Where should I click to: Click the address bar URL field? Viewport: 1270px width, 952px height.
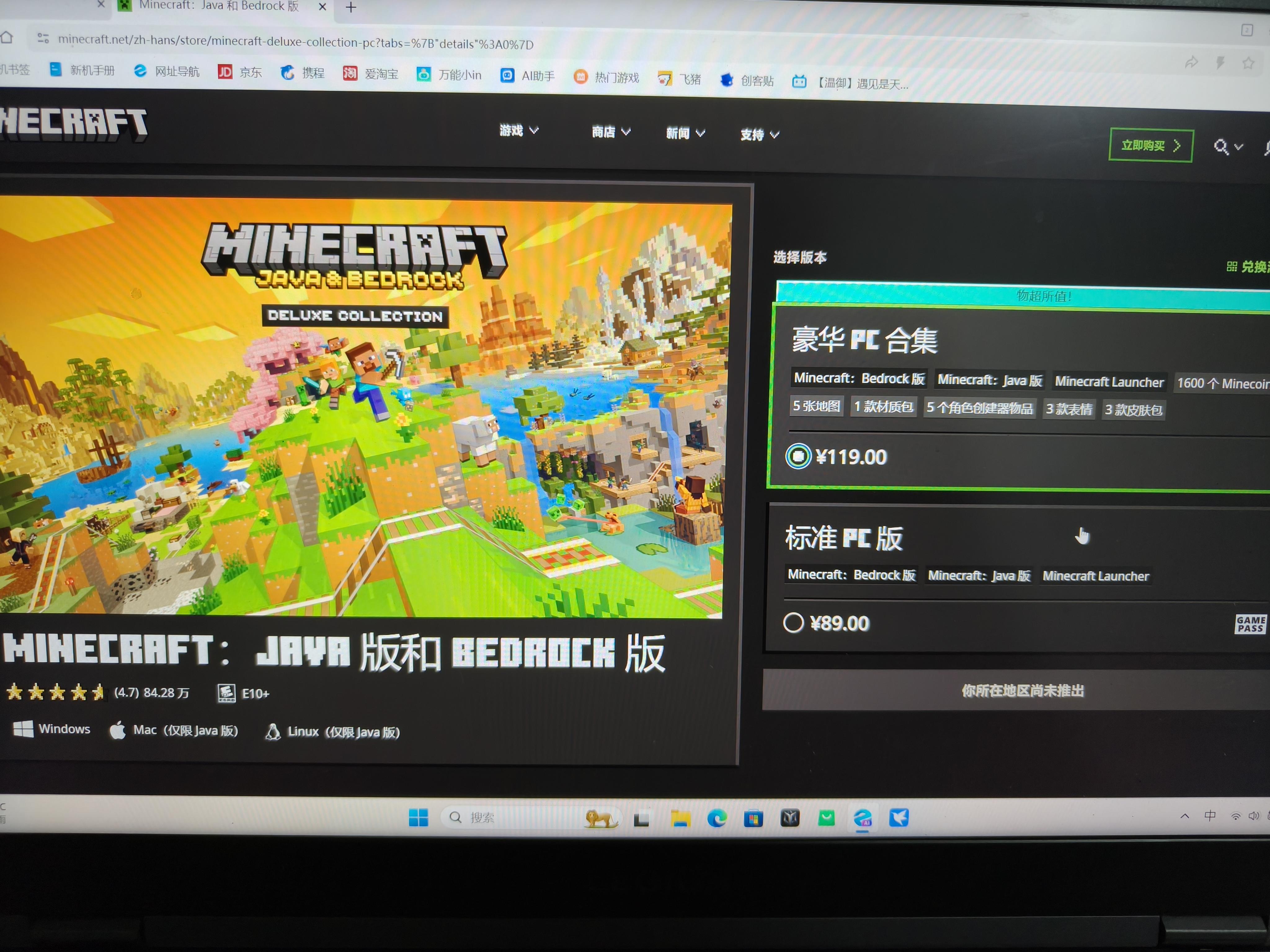(296, 42)
